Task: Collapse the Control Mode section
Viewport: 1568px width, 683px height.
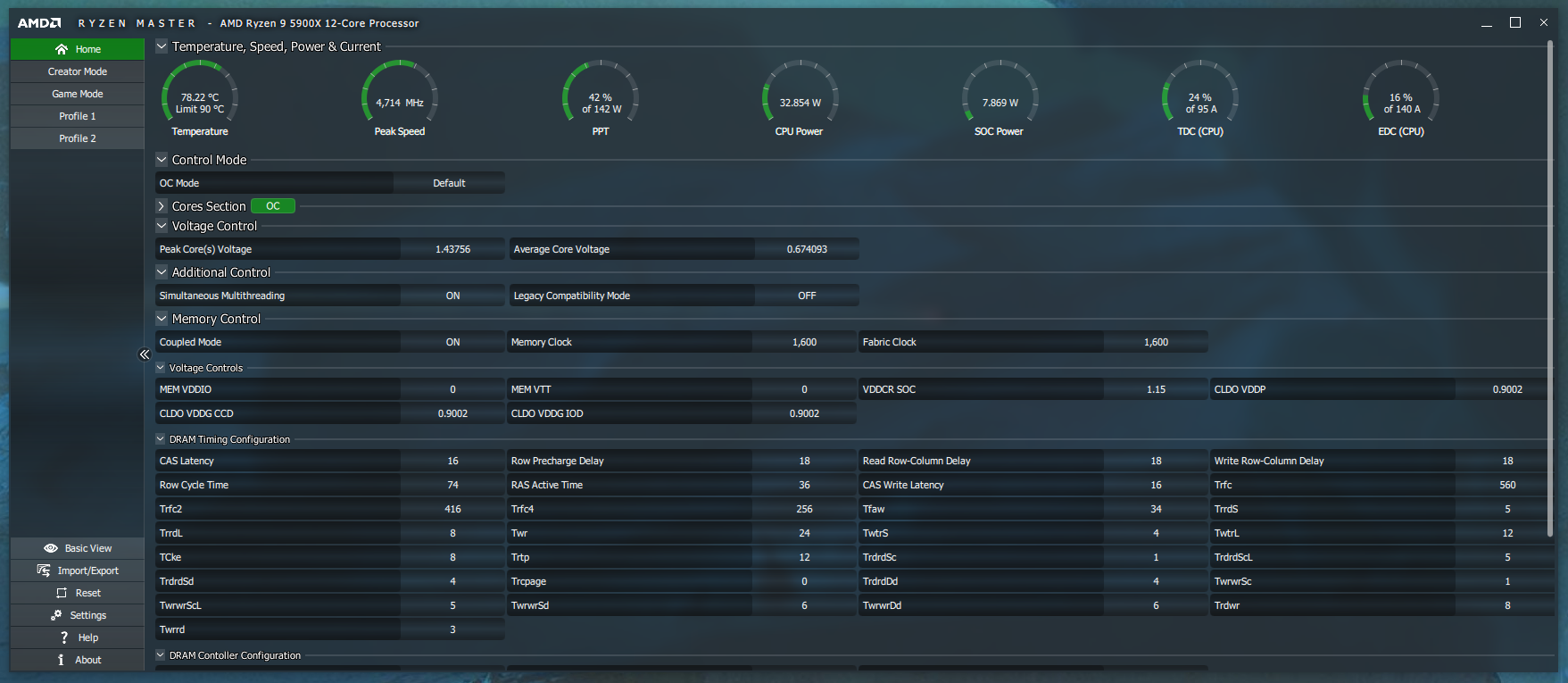Action: click(x=162, y=160)
